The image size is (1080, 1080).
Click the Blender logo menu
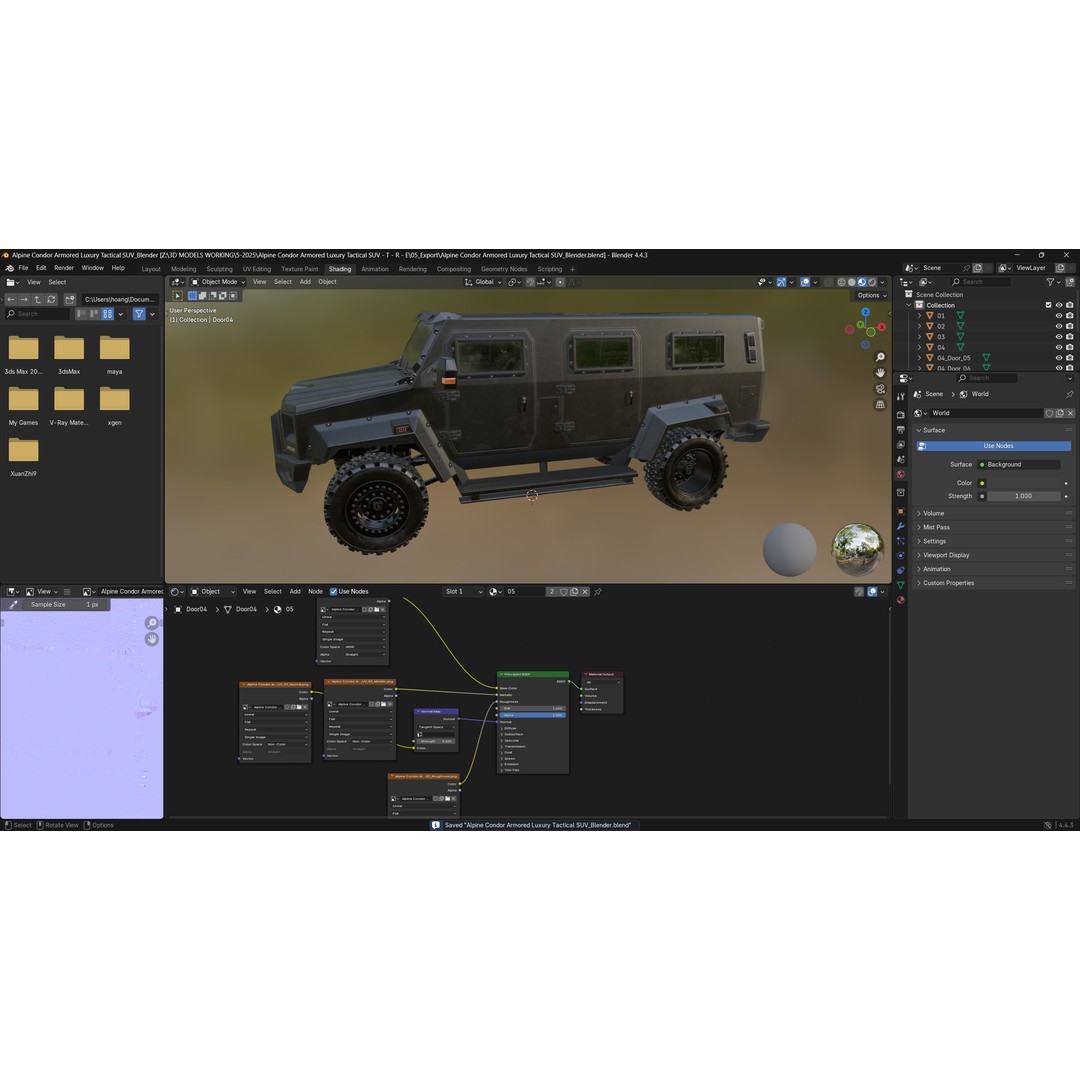pyautogui.click(x=9, y=269)
